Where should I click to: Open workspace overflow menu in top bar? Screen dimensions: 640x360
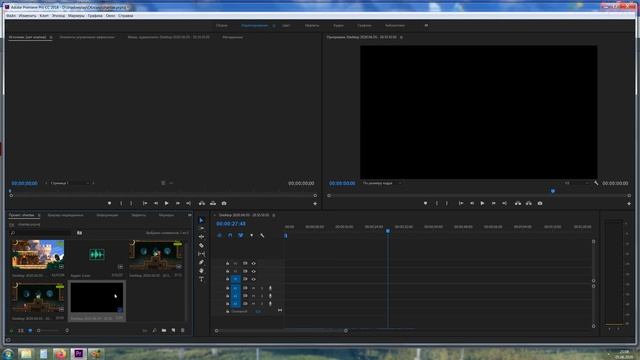[x=426, y=25]
